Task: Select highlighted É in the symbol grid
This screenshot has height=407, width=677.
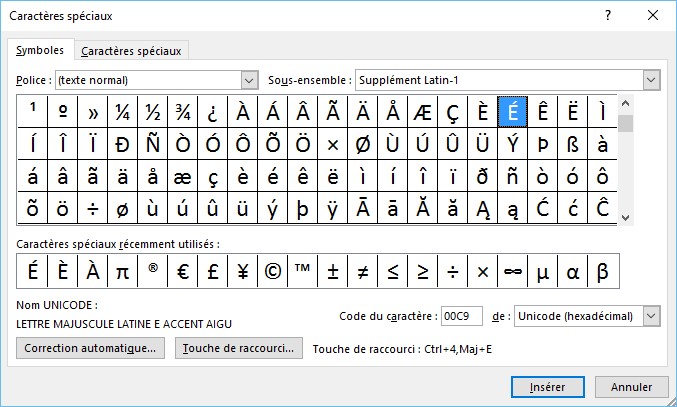Action: click(512, 112)
